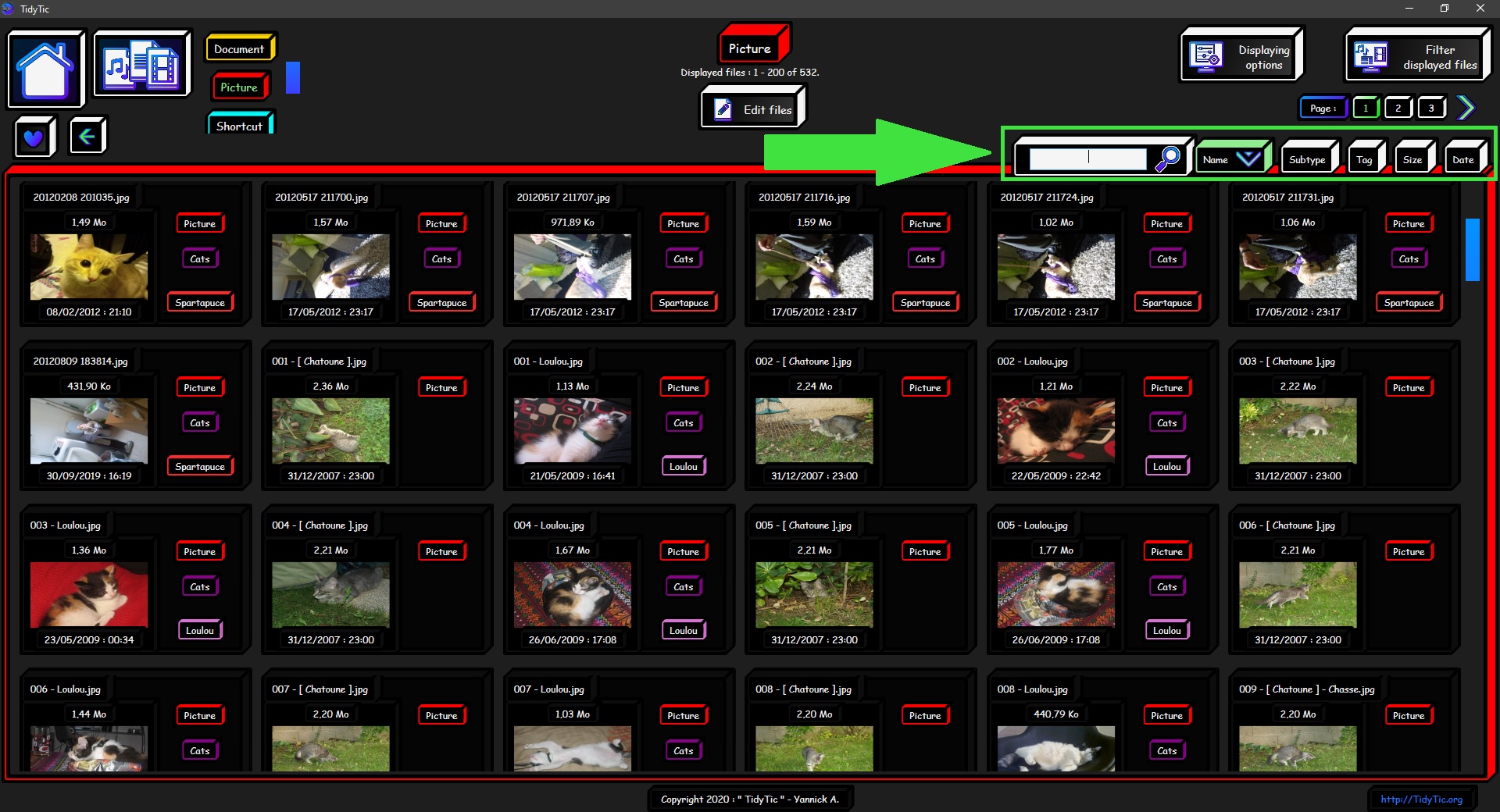Click date 22/05/2009 : 22:42
1500x812 pixels.
coord(1056,475)
